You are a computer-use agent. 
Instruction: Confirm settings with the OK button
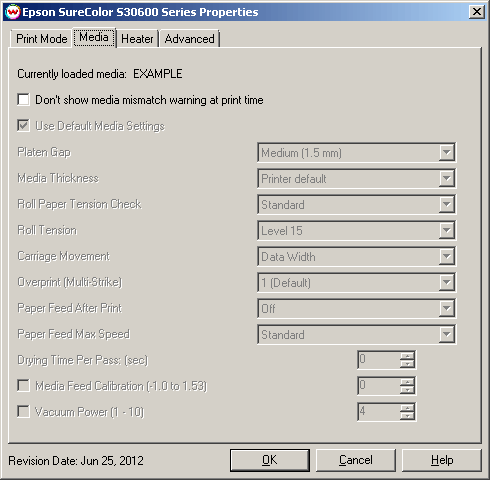tap(270, 460)
